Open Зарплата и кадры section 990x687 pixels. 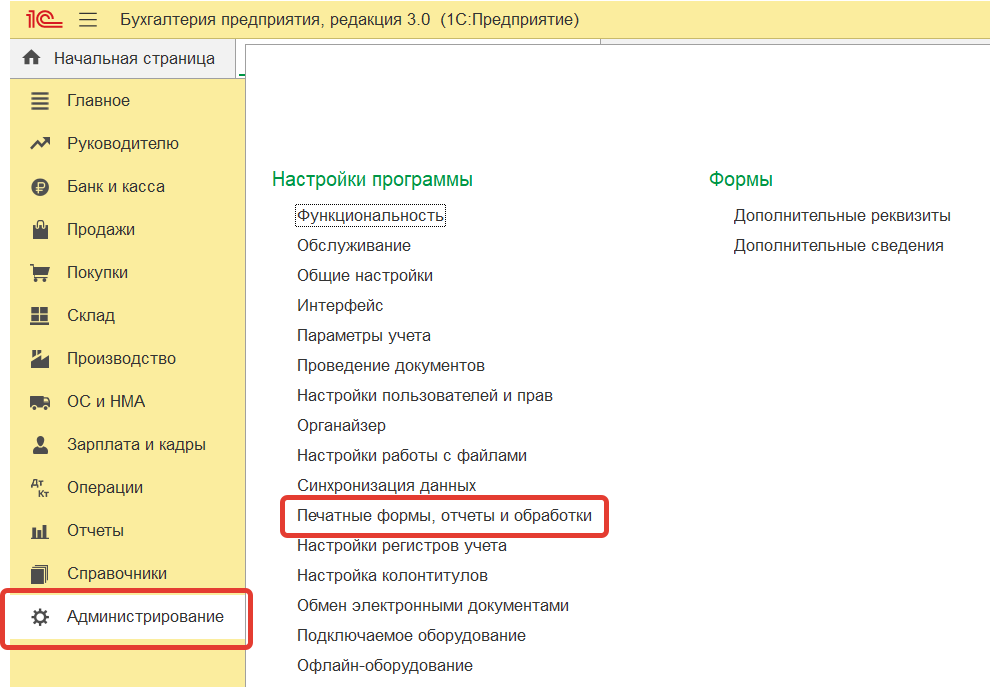136,445
